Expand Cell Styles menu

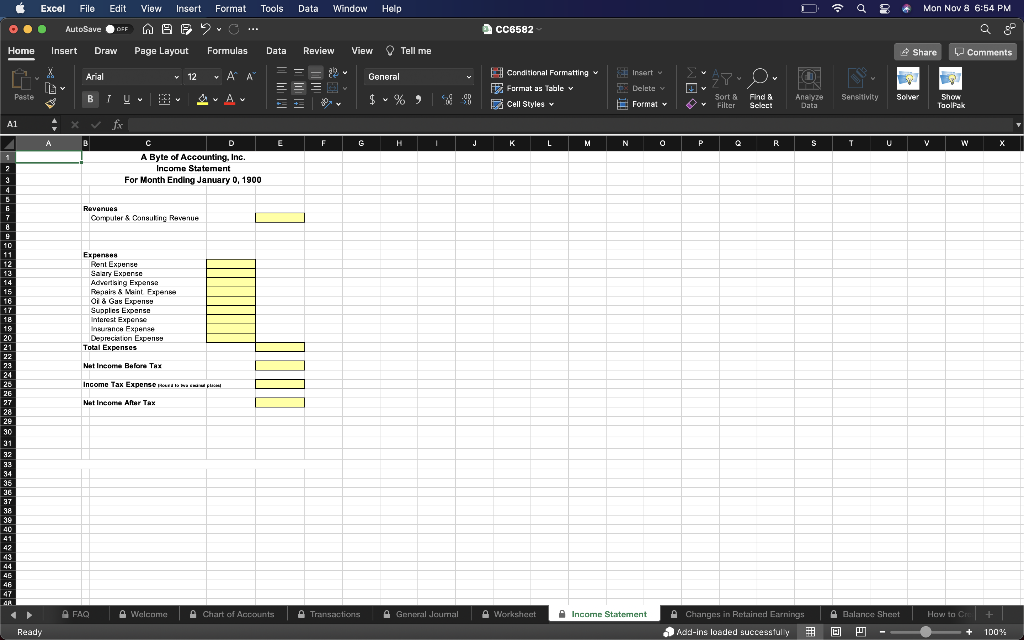pos(522,104)
